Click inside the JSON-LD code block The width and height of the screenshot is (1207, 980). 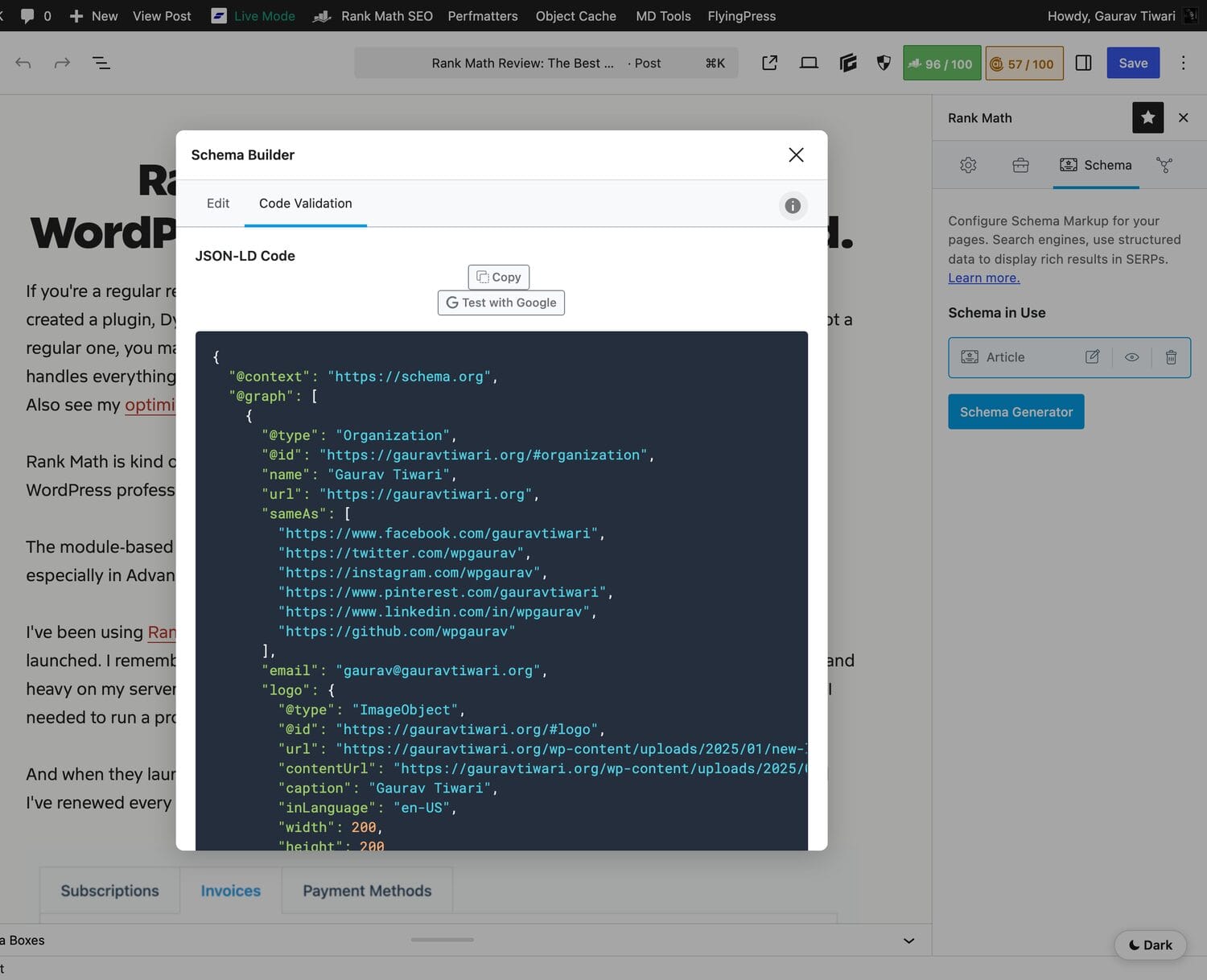501,591
